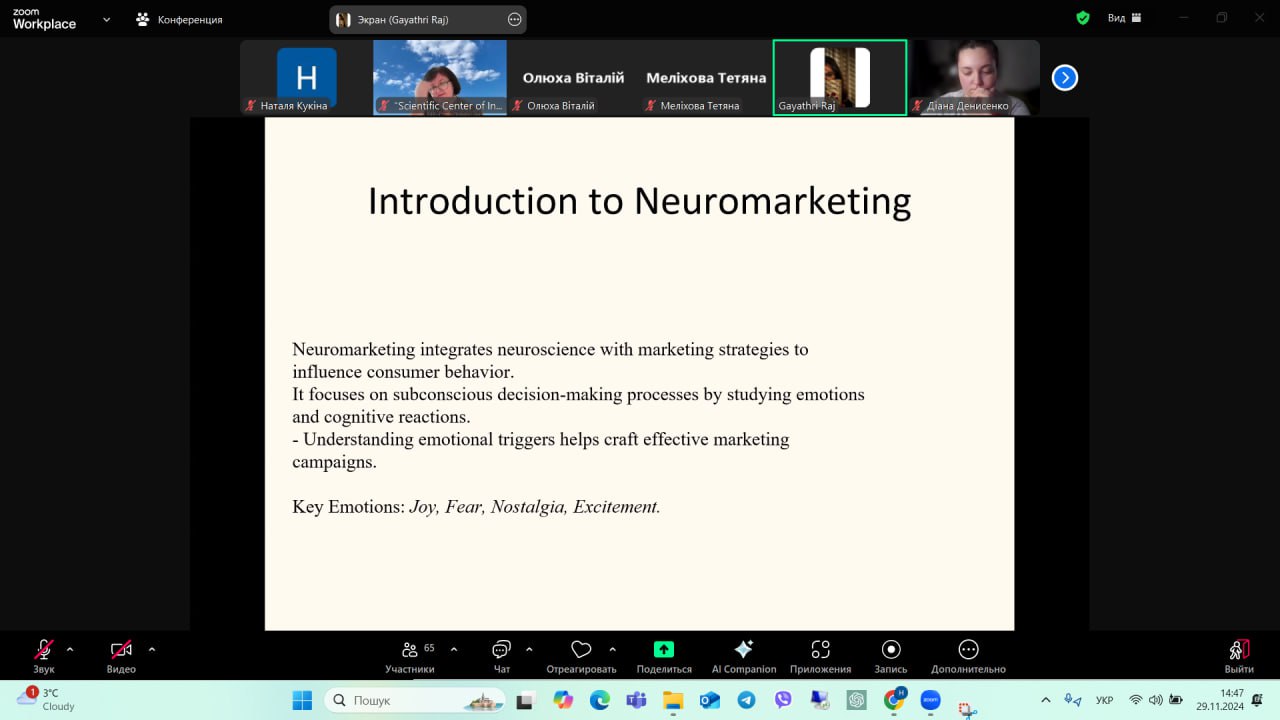Open the Participants panel

409,655
